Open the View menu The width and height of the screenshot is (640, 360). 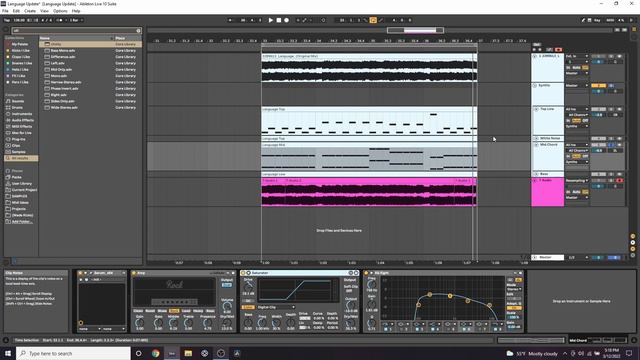tap(44, 11)
